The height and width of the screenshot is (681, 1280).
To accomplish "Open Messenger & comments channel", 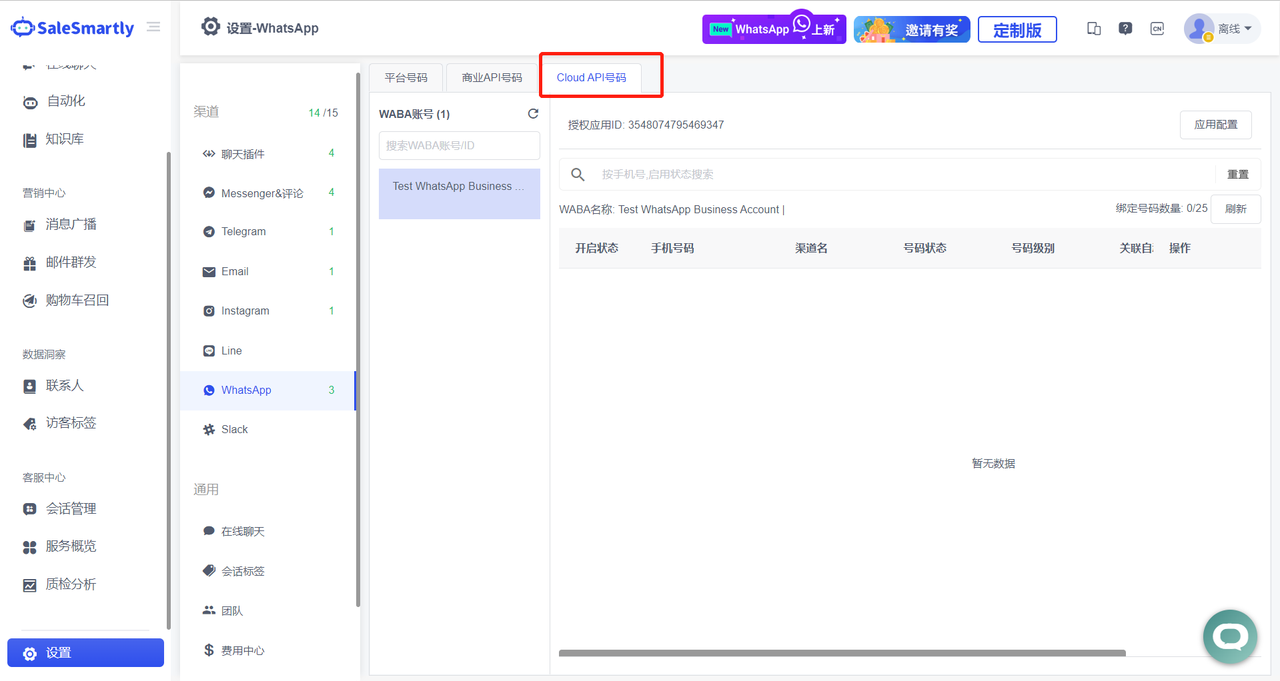I will pyautogui.click(x=261, y=193).
